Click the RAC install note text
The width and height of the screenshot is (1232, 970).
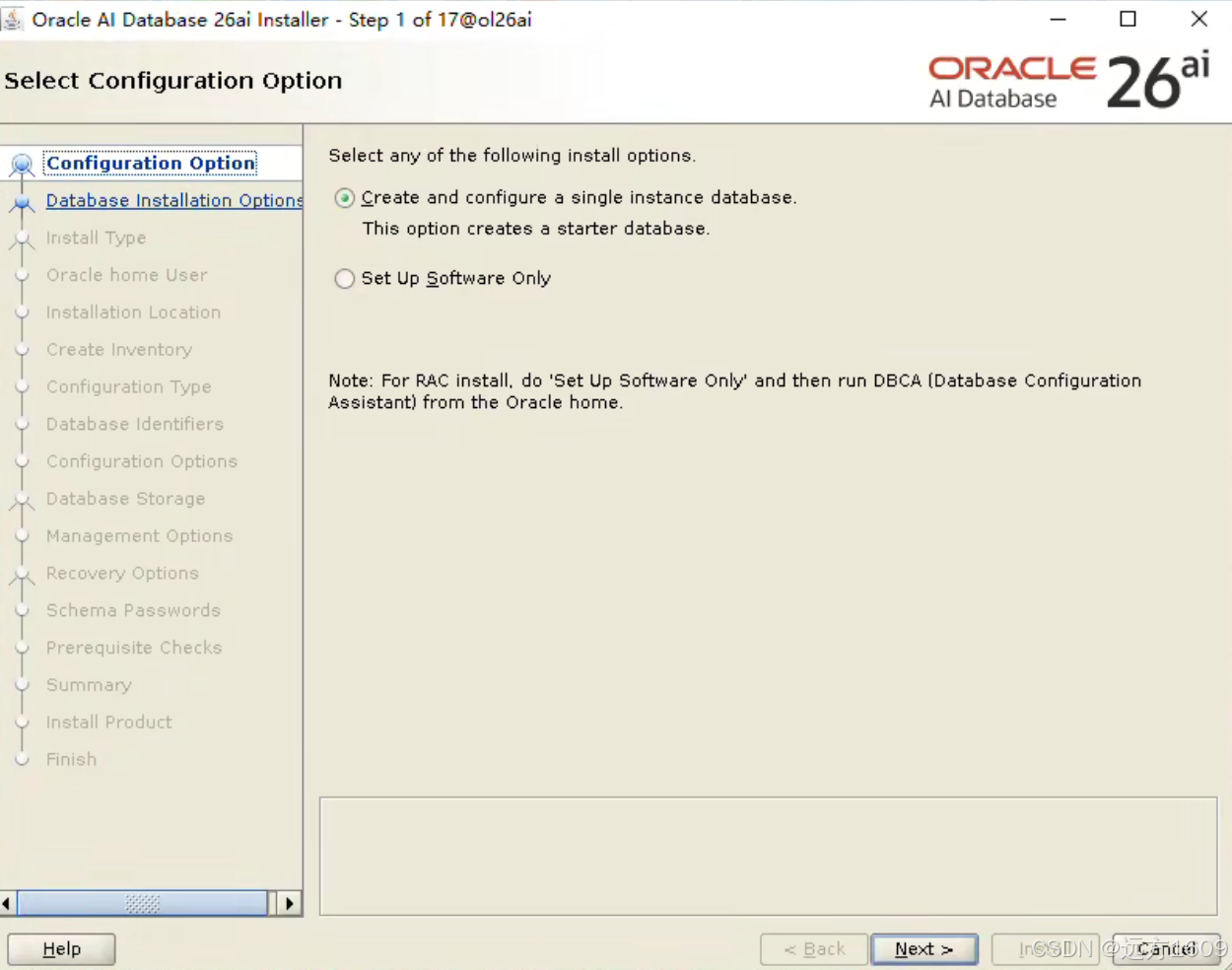[x=735, y=391]
